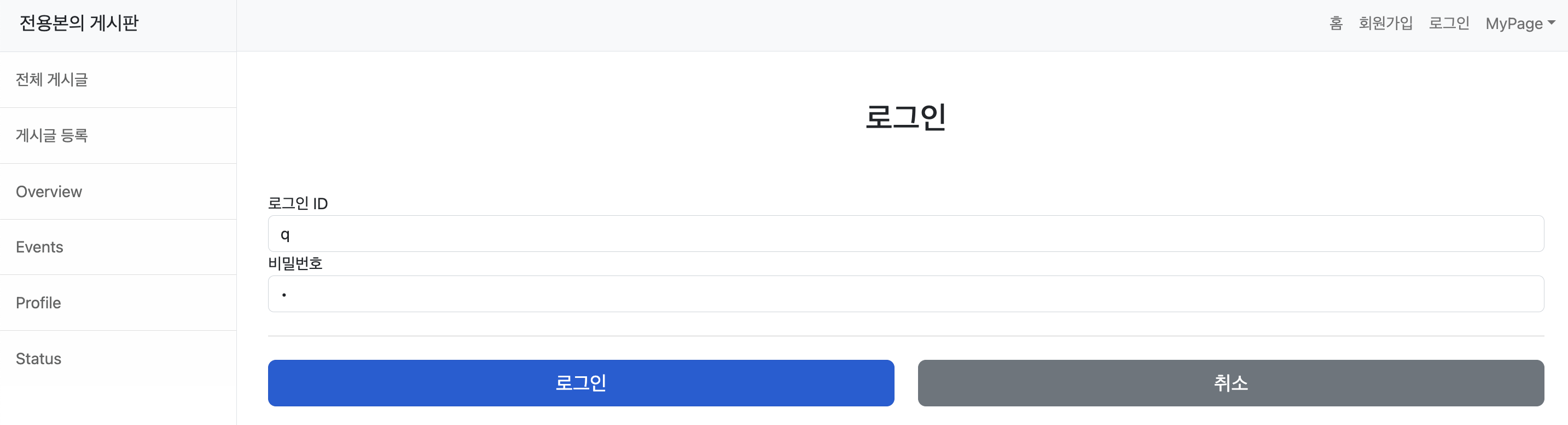Screen dimensions: 1568x425
Task: Expand the MyPage dropdown menu
Action: [x=1520, y=23]
